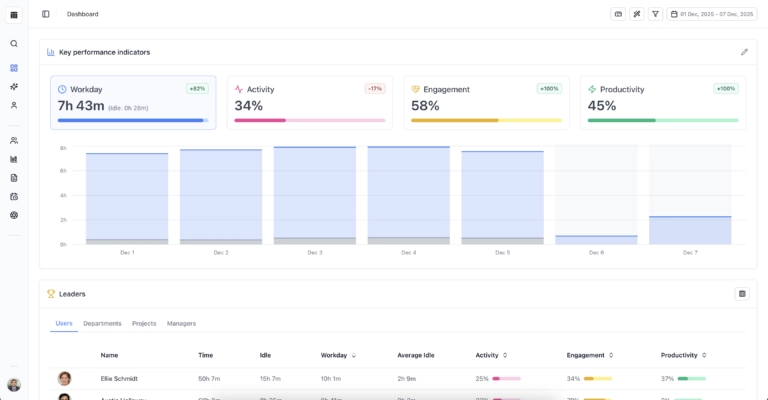Click the Dec 7 chart bar

coord(690,230)
